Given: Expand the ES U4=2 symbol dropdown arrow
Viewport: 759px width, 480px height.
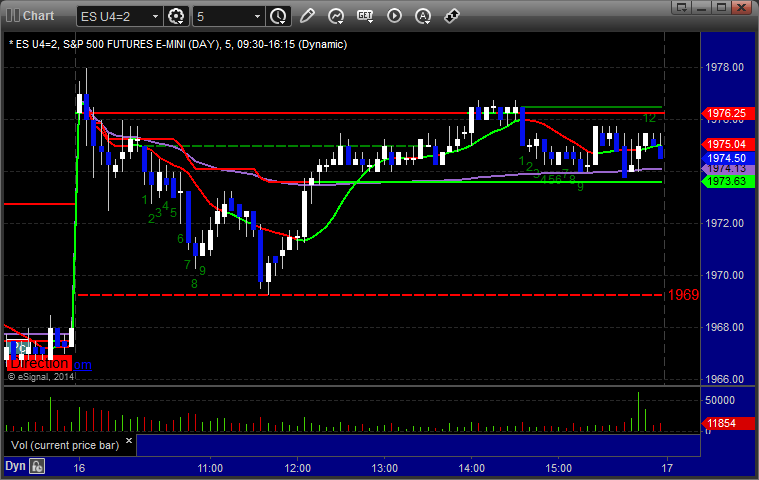Looking at the screenshot, I should click(155, 16).
